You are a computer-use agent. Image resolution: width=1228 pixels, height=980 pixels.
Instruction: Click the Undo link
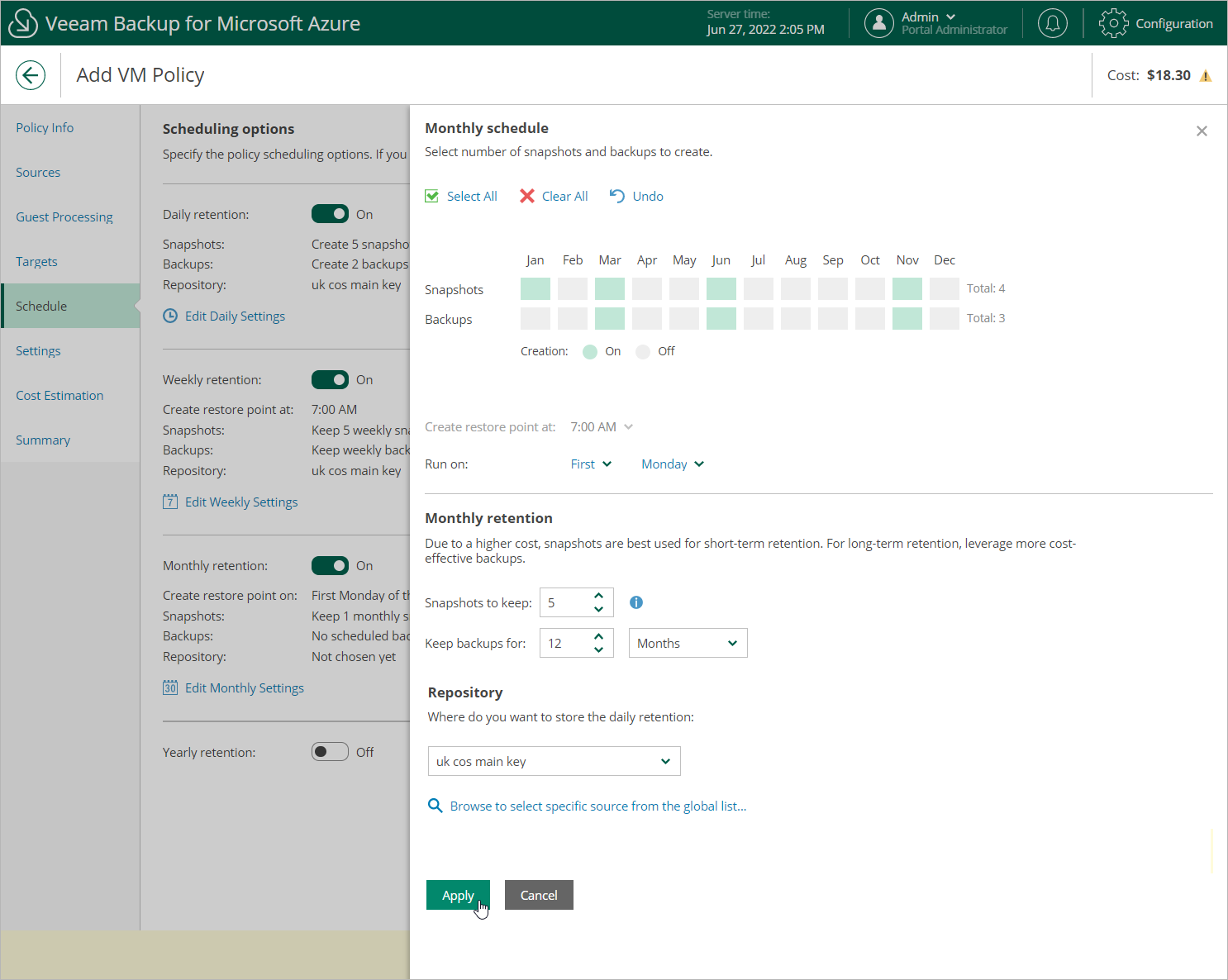point(648,196)
